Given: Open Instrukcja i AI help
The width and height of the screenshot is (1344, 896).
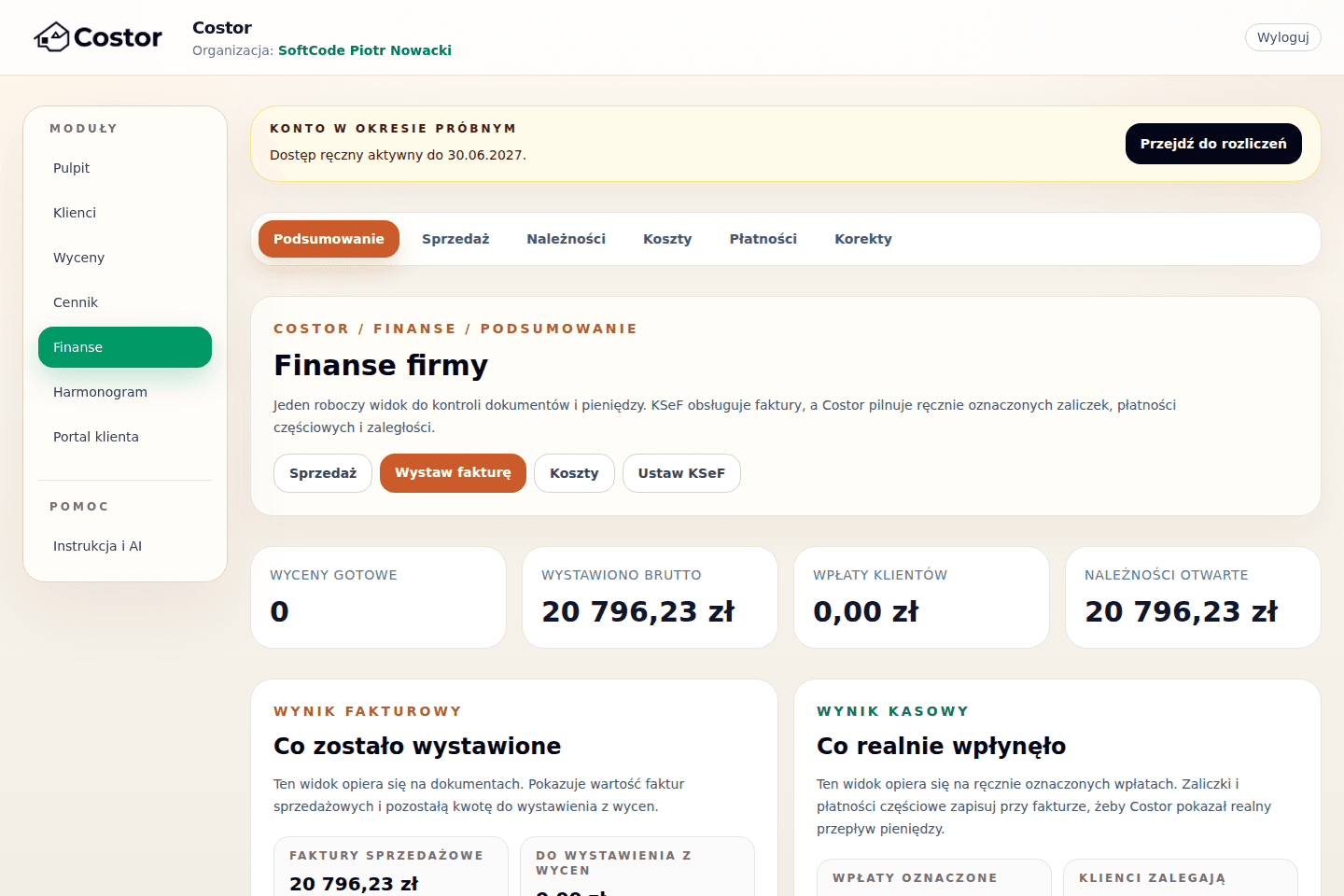Looking at the screenshot, I should (x=125, y=546).
